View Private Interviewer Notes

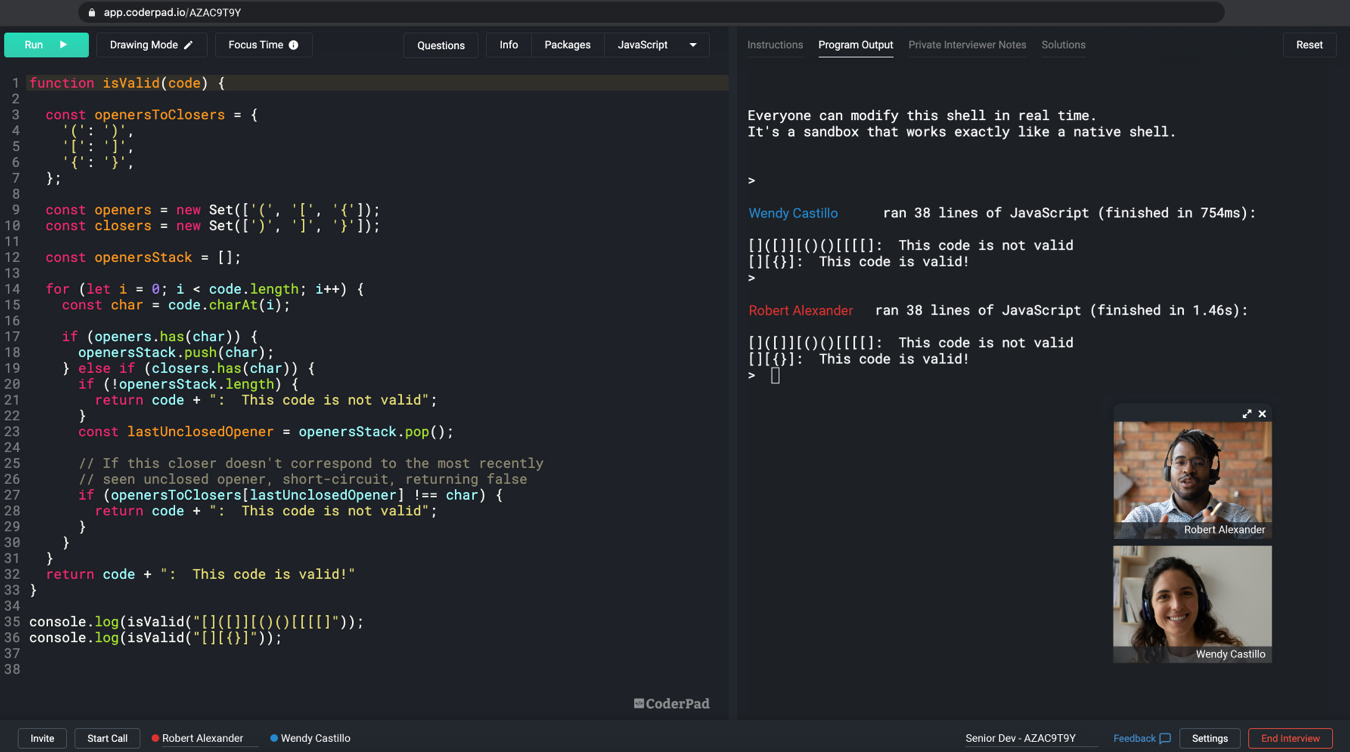(966, 45)
